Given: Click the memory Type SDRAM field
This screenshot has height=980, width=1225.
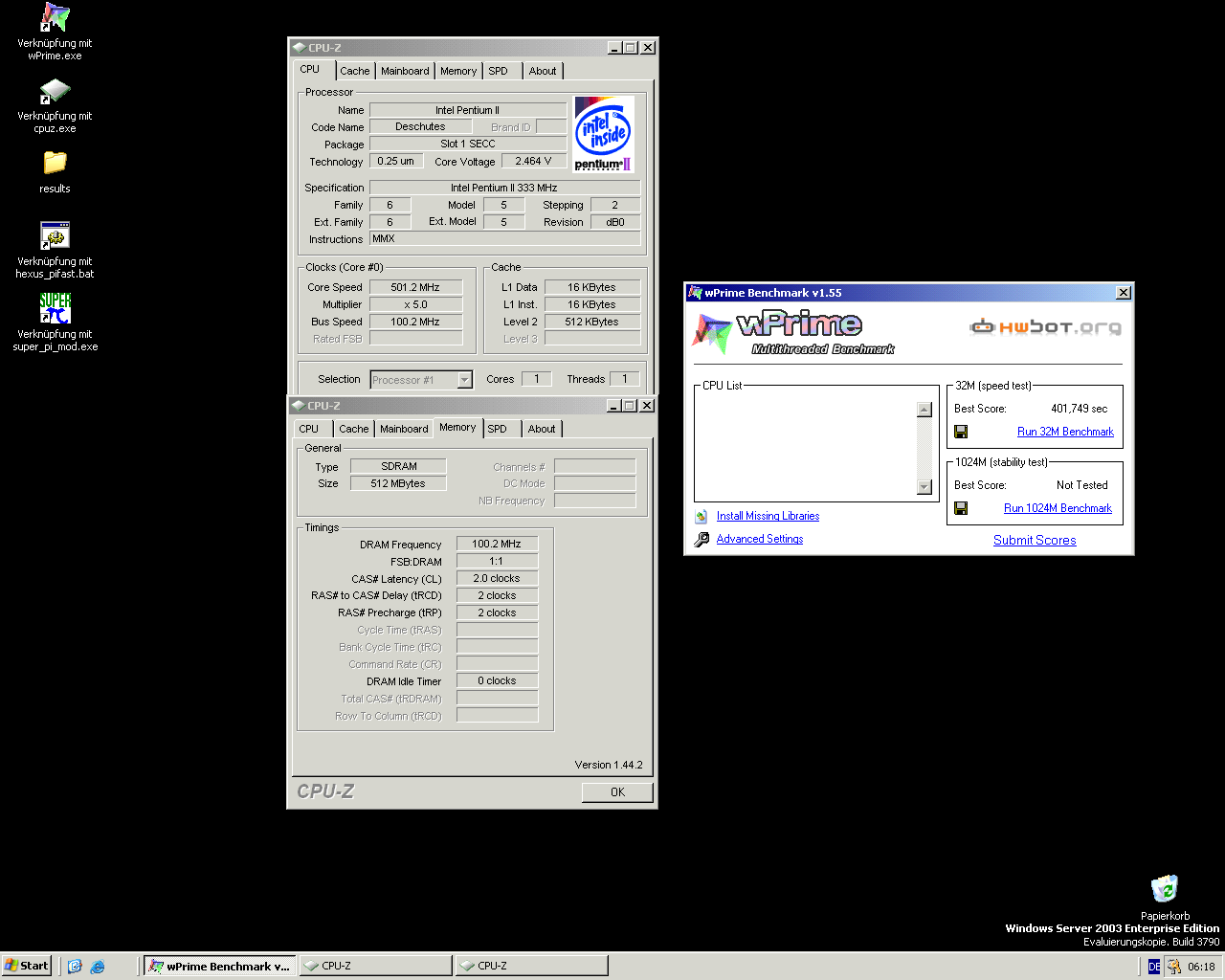Looking at the screenshot, I should coord(398,466).
